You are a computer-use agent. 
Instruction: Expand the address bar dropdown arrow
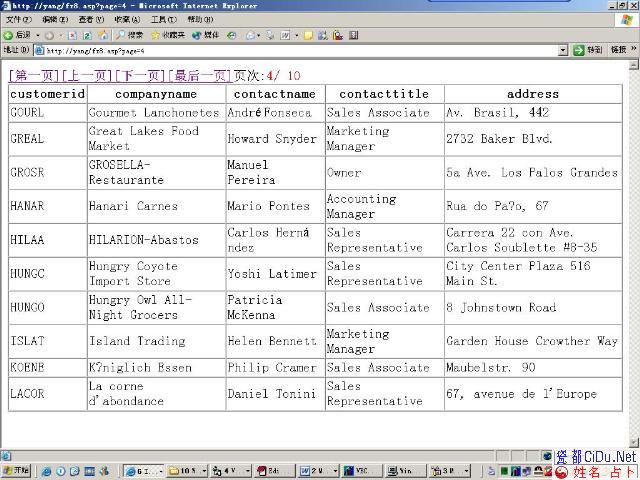(563, 50)
